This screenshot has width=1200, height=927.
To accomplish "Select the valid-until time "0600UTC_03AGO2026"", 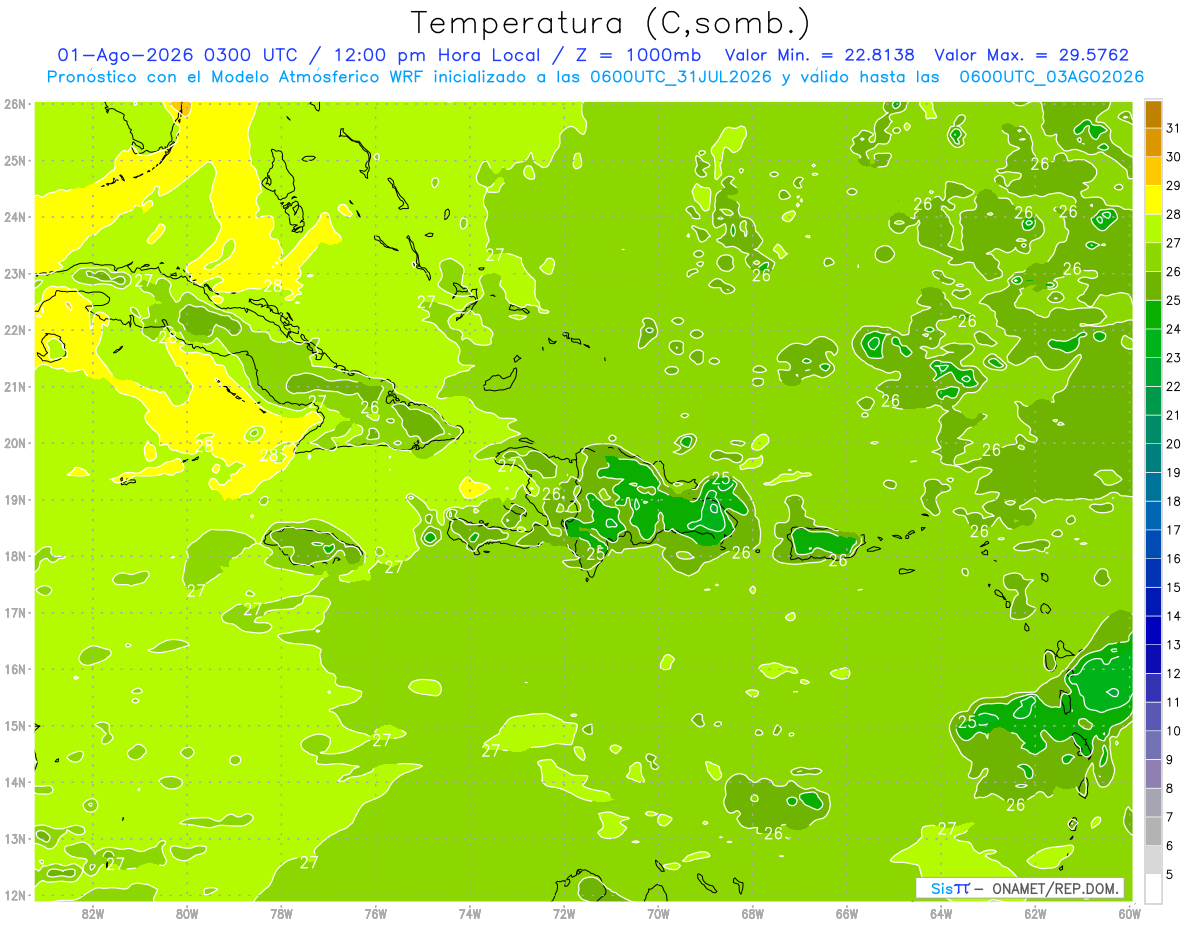I will click(1051, 76).
